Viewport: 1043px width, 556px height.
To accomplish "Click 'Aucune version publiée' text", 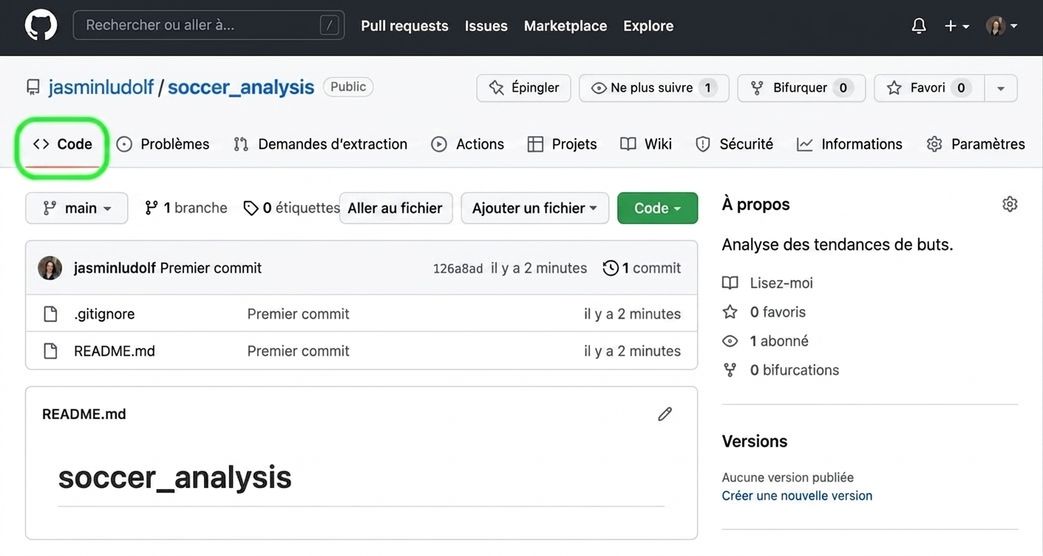I will (788, 478).
